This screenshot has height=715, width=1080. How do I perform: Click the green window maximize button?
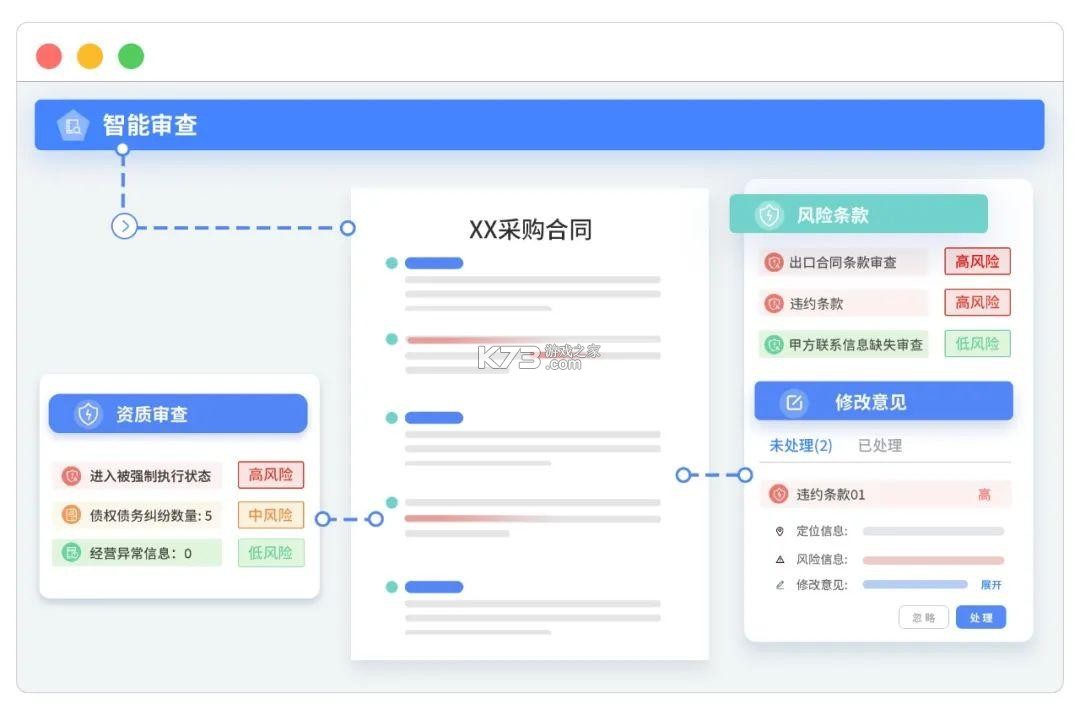pos(131,56)
